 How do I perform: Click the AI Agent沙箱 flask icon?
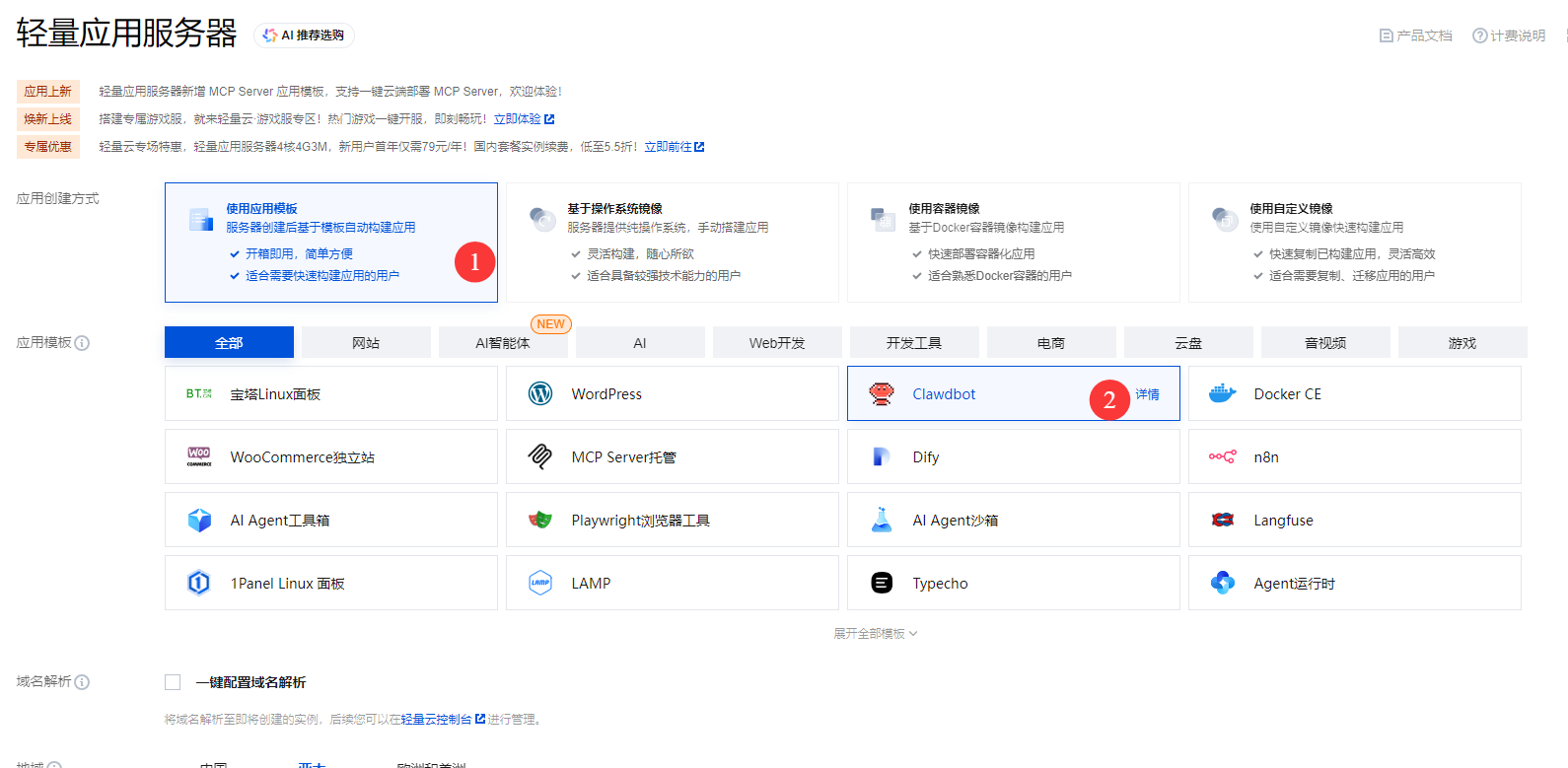(882, 520)
